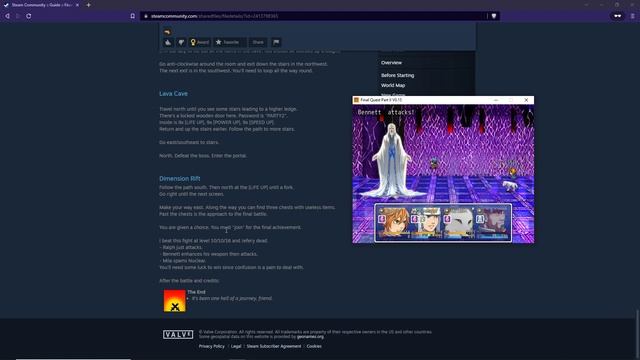Click the guide author's avatar icon above rating buttons
The width and height of the screenshot is (640, 360).
(x=167, y=32)
